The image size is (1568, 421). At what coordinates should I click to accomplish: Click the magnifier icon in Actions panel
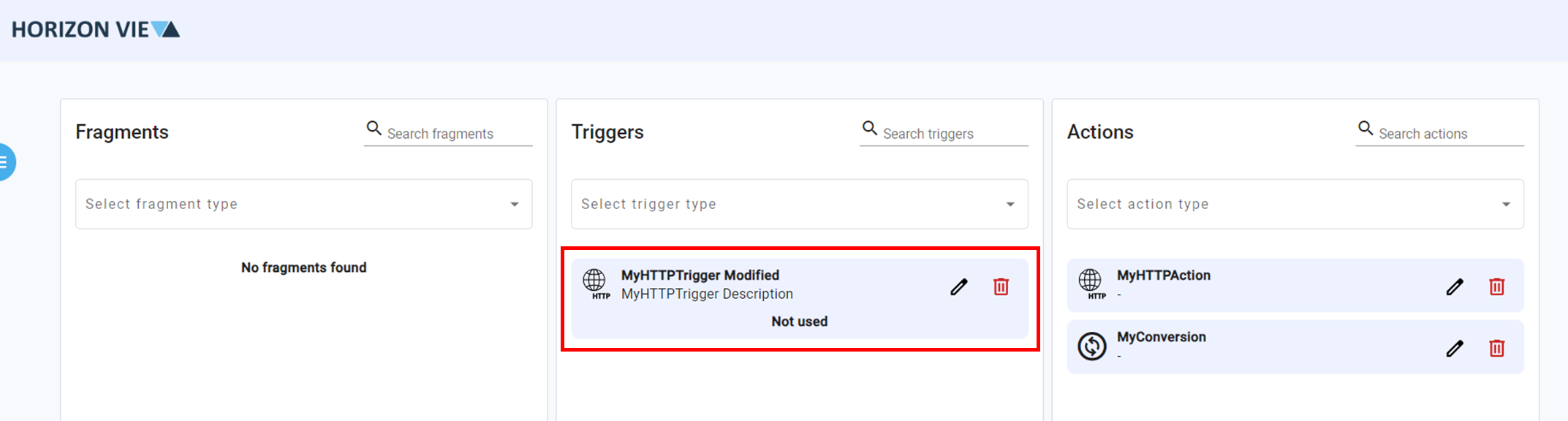pyautogui.click(x=1366, y=127)
